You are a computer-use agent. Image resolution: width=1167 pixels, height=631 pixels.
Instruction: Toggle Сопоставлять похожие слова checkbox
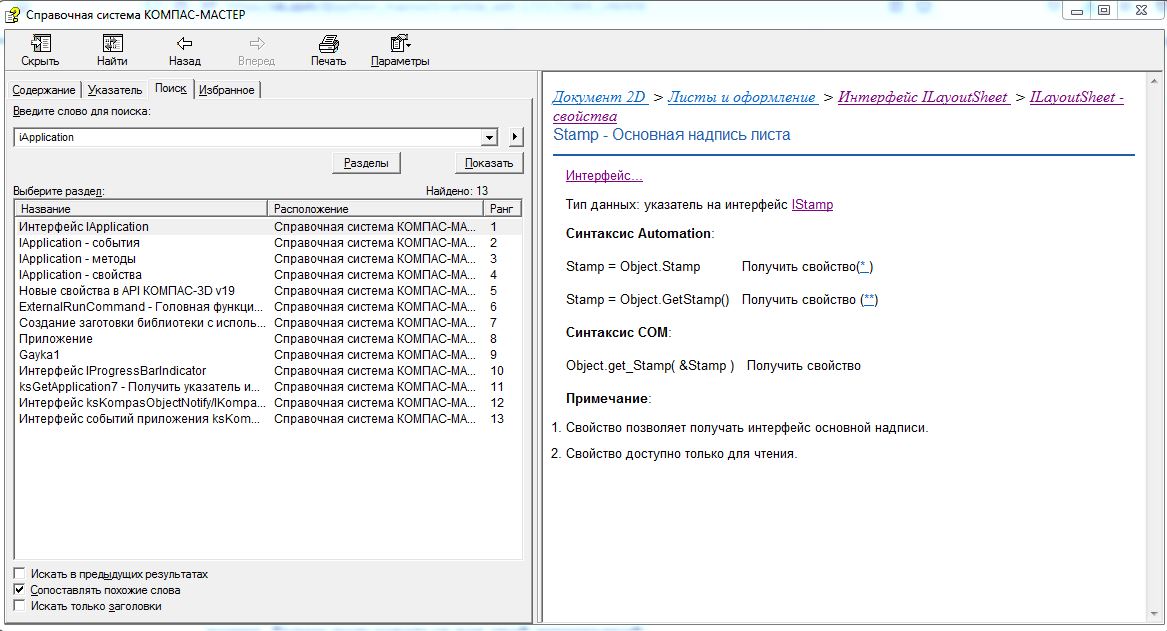click(x=19, y=589)
